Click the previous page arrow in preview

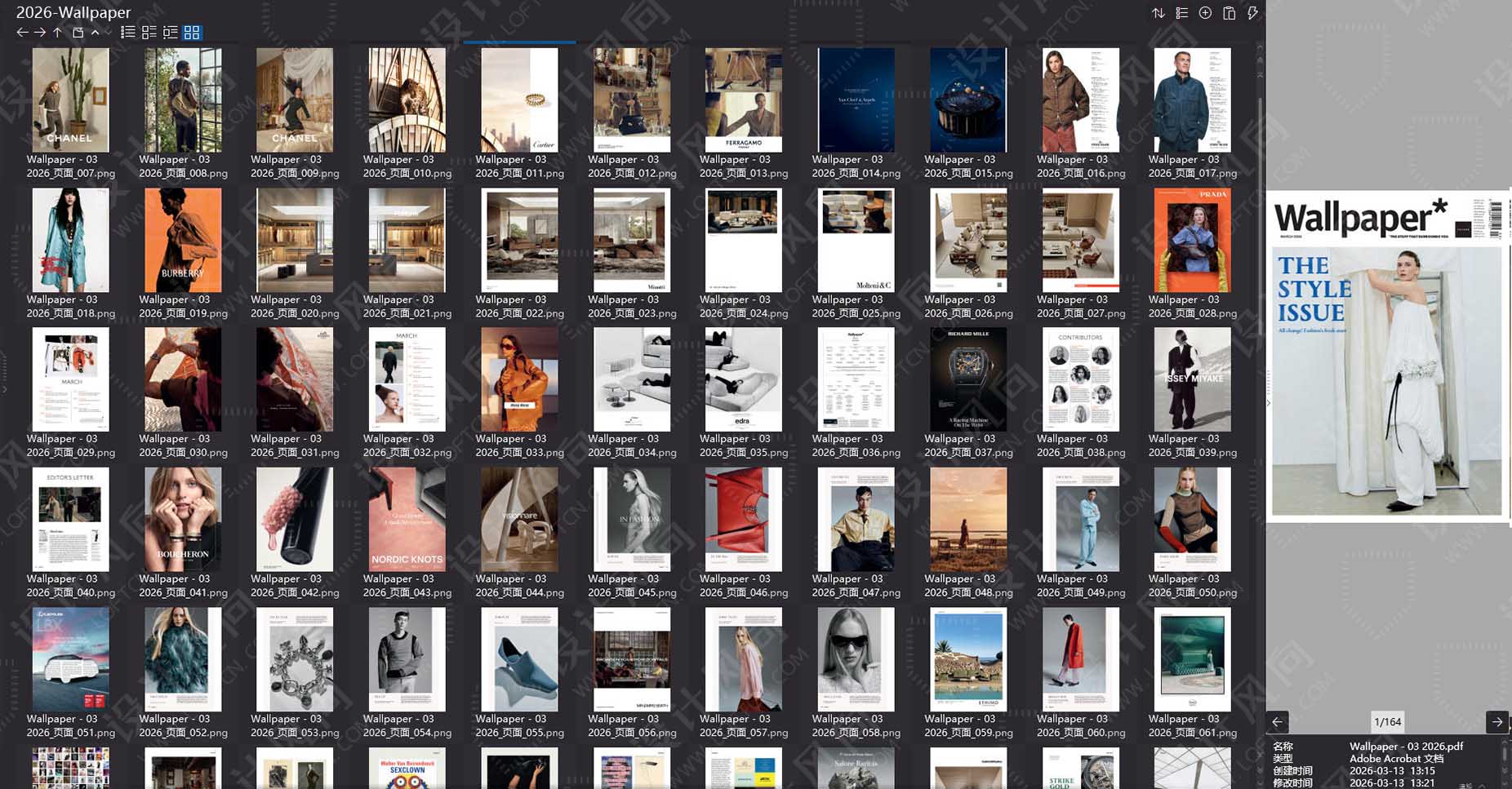tap(1278, 722)
